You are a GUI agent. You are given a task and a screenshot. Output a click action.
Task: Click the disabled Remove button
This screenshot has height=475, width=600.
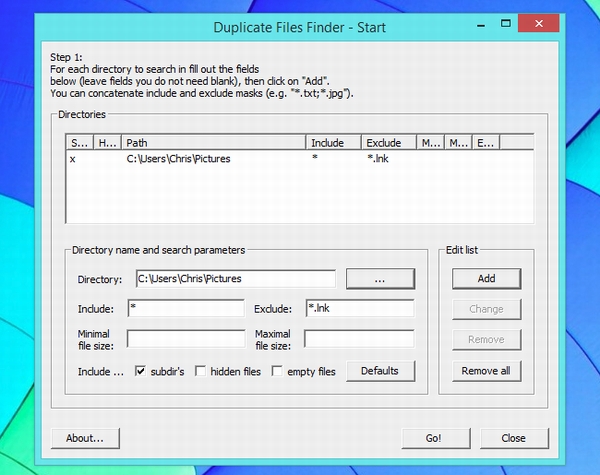(486, 340)
